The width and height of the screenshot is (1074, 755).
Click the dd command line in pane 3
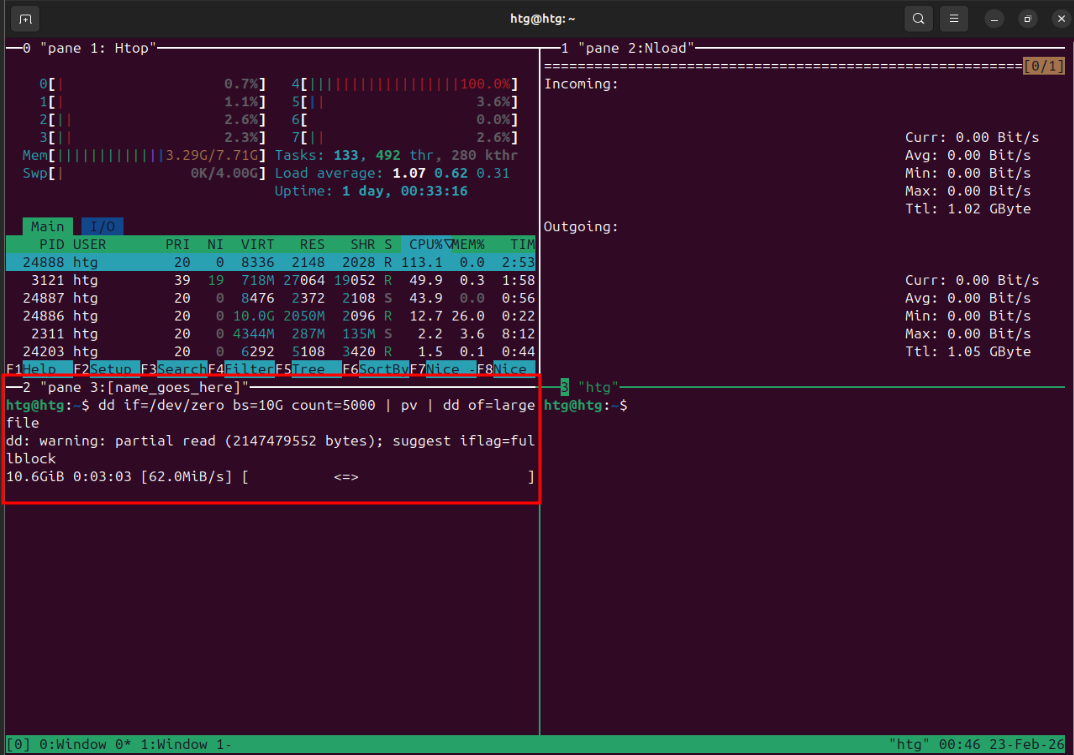[271, 414]
